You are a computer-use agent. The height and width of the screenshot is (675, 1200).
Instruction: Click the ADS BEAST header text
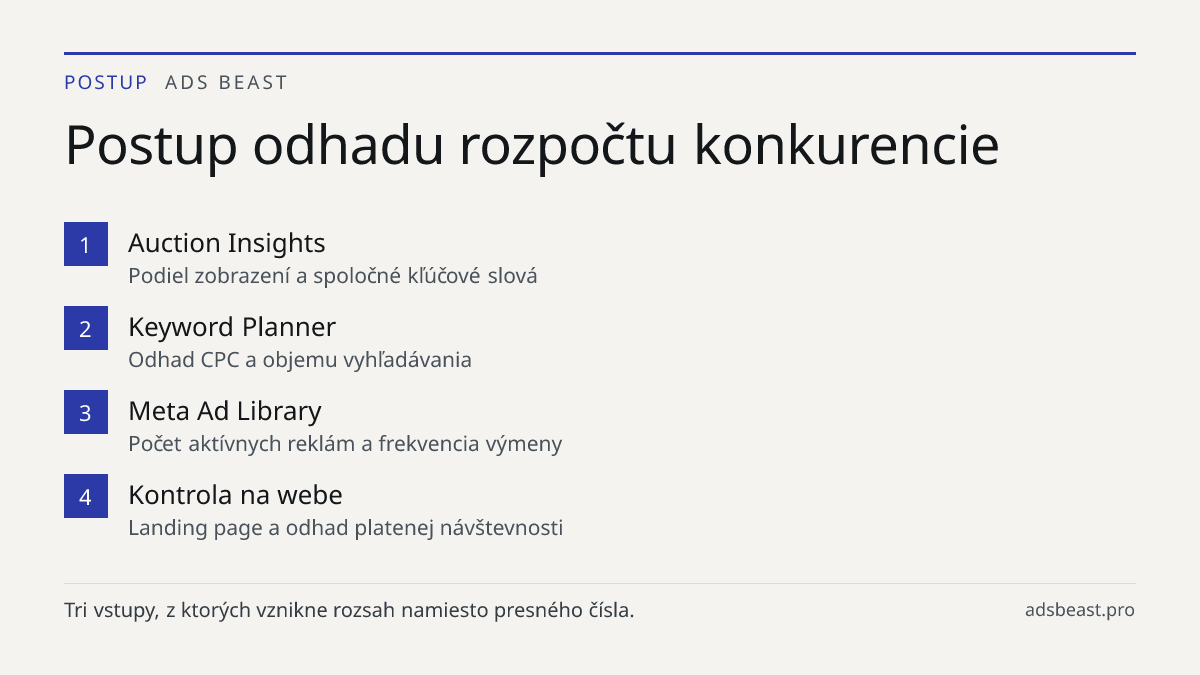pyautogui.click(x=226, y=83)
